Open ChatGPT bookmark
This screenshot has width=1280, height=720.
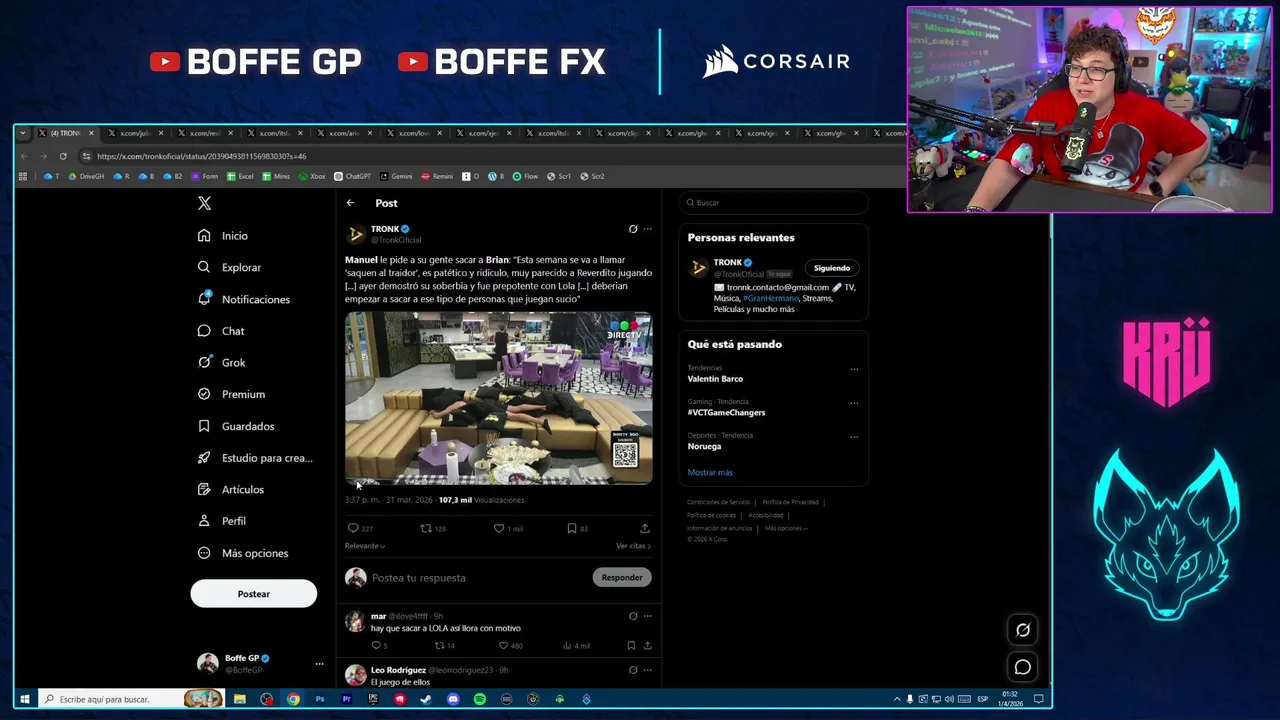(x=352, y=176)
